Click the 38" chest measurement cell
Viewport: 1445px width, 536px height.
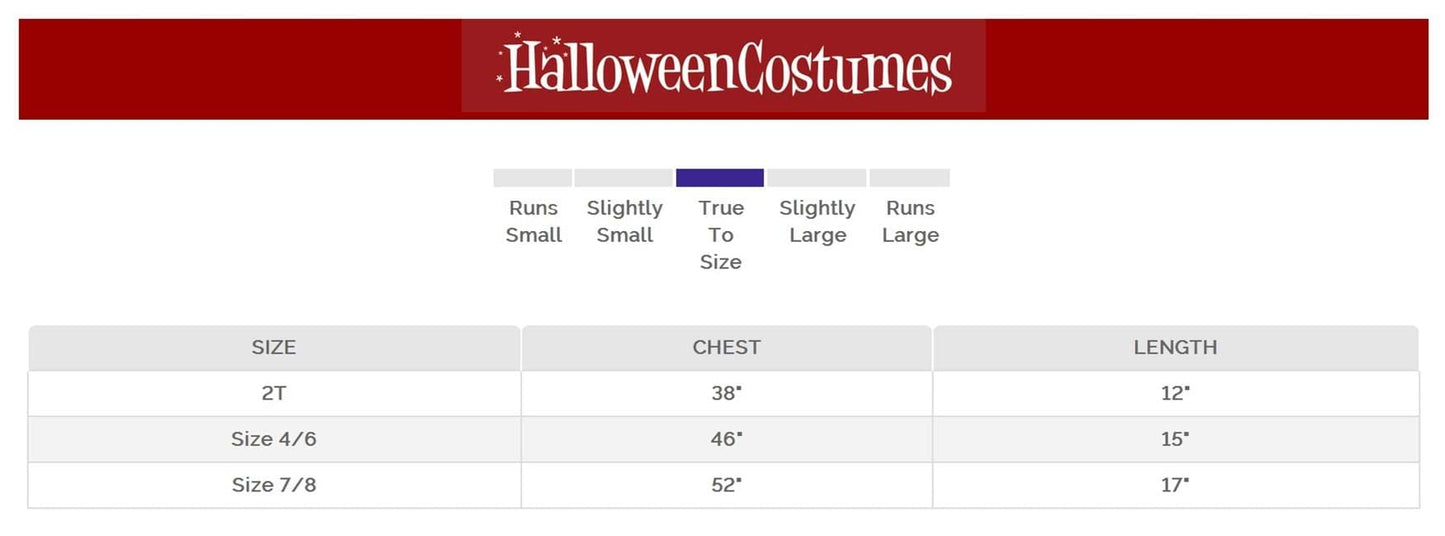(x=727, y=394)
